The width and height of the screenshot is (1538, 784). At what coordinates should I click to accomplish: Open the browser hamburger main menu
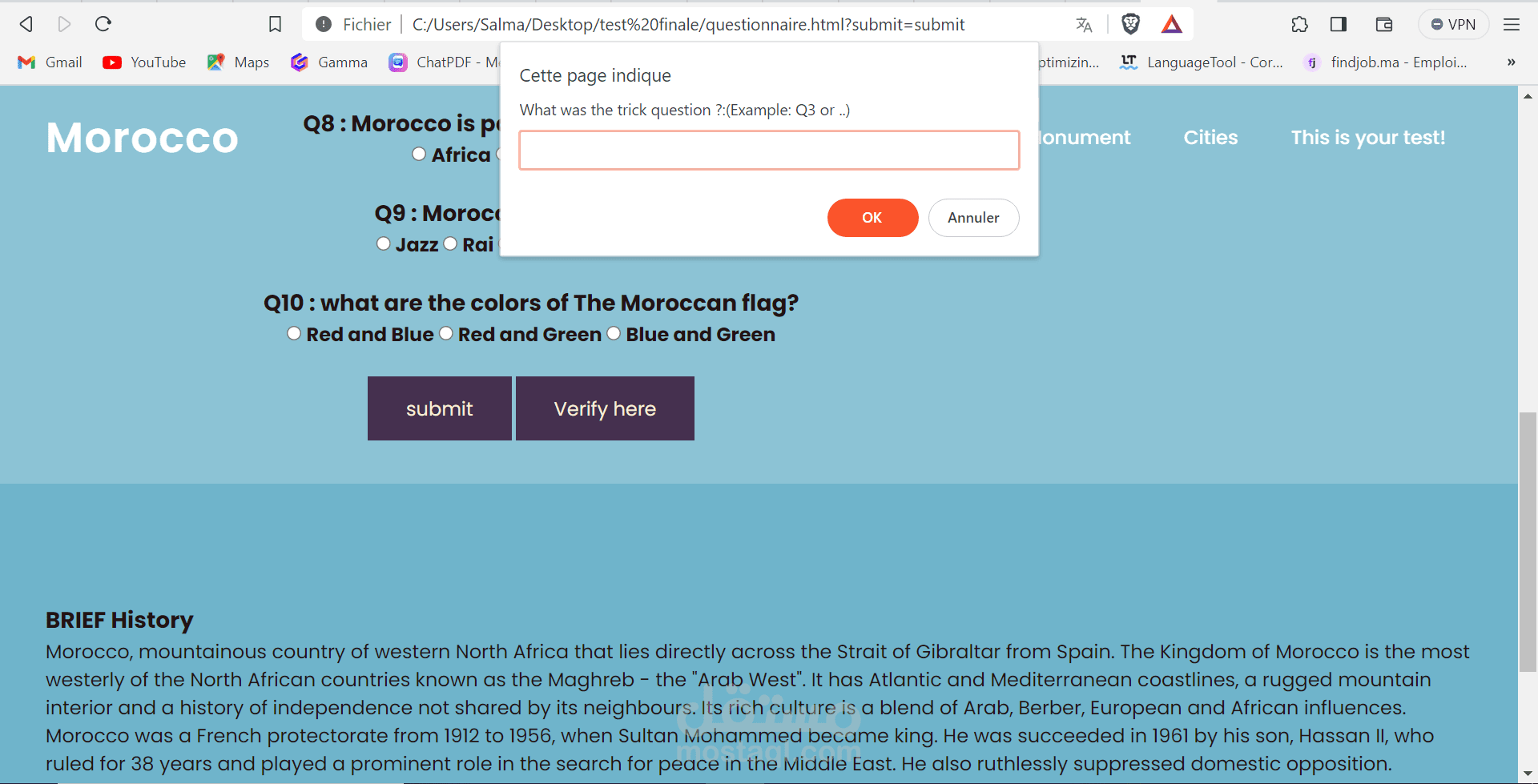point(1511,24)
